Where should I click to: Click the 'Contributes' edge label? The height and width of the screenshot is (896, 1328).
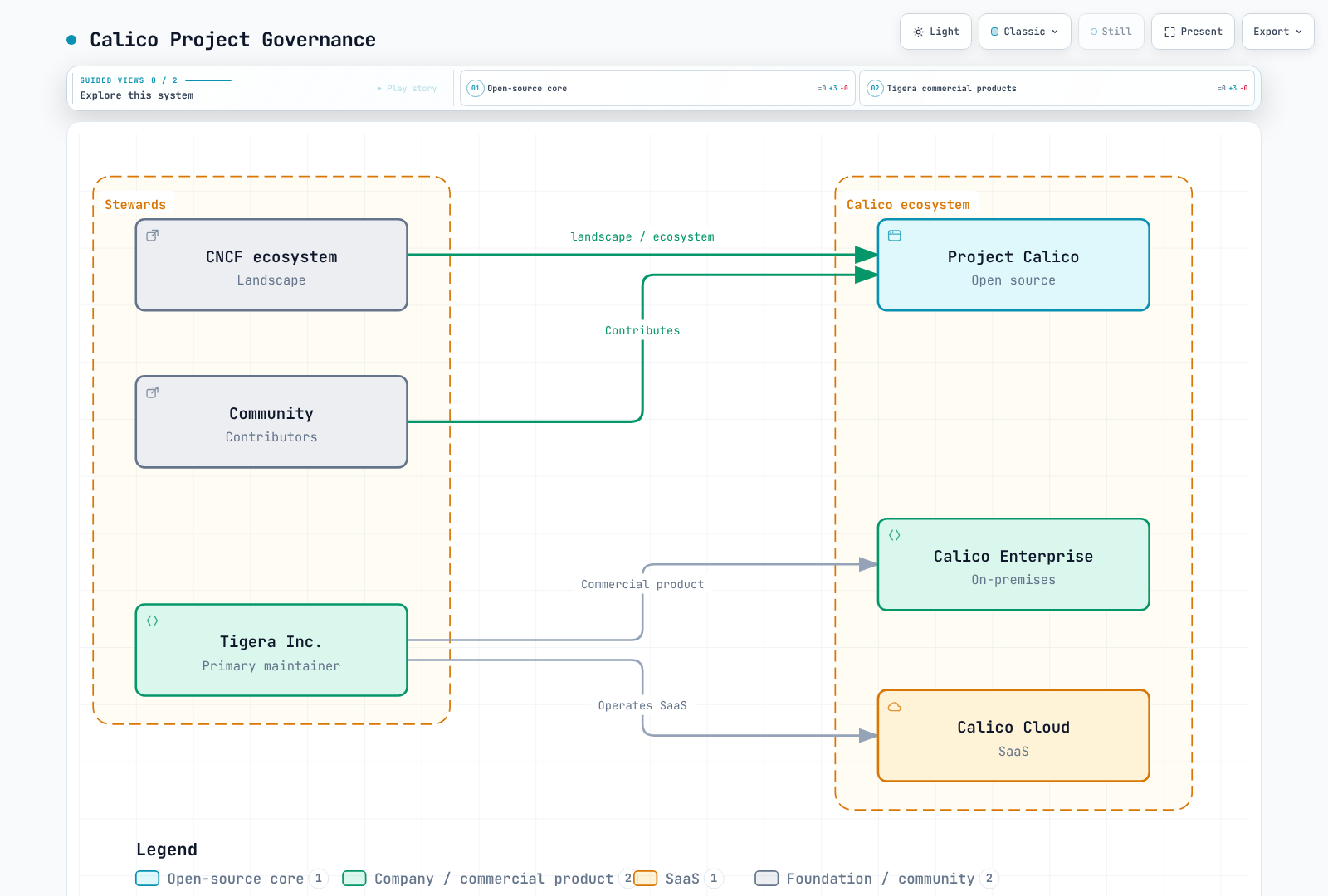(x=642, y=330)
